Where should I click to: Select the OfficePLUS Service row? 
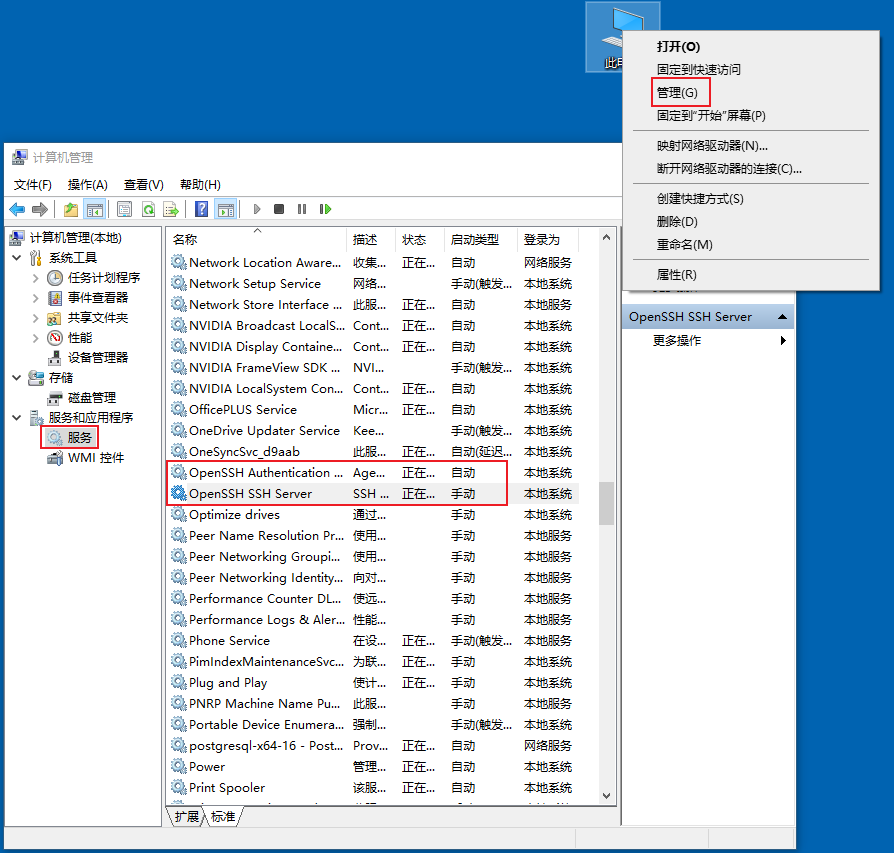point(373,409)
